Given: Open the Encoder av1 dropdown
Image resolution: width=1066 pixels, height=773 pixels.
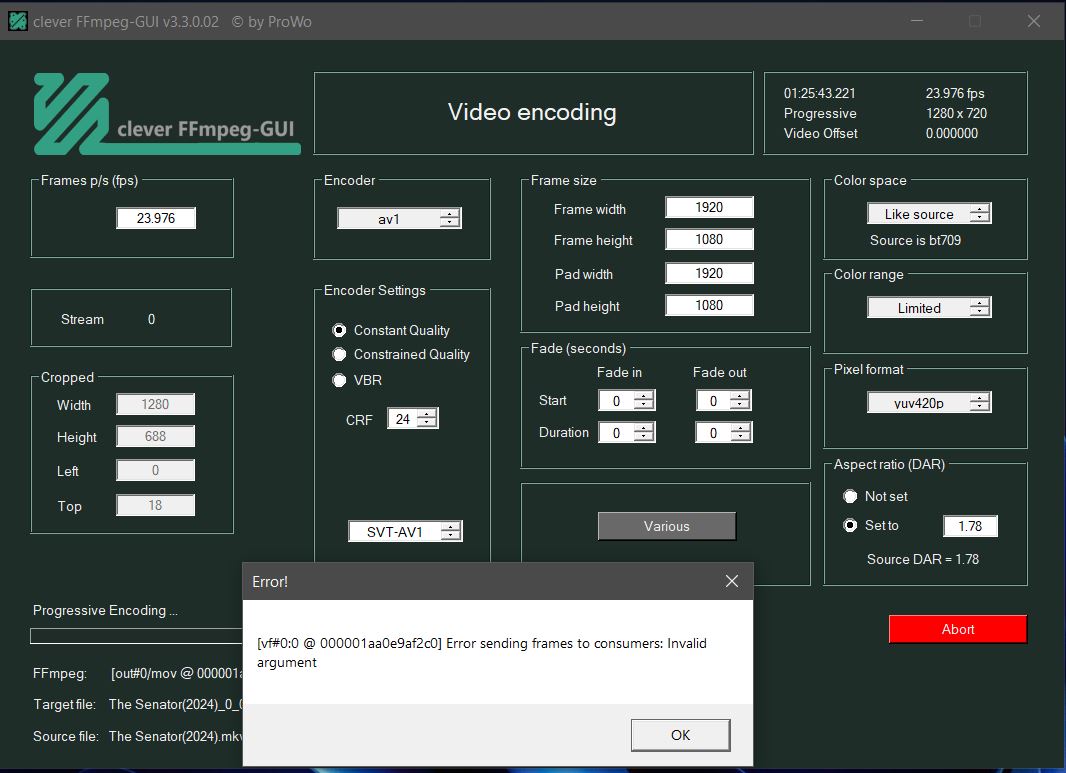Looking at the screenshot, I should 400,218.
